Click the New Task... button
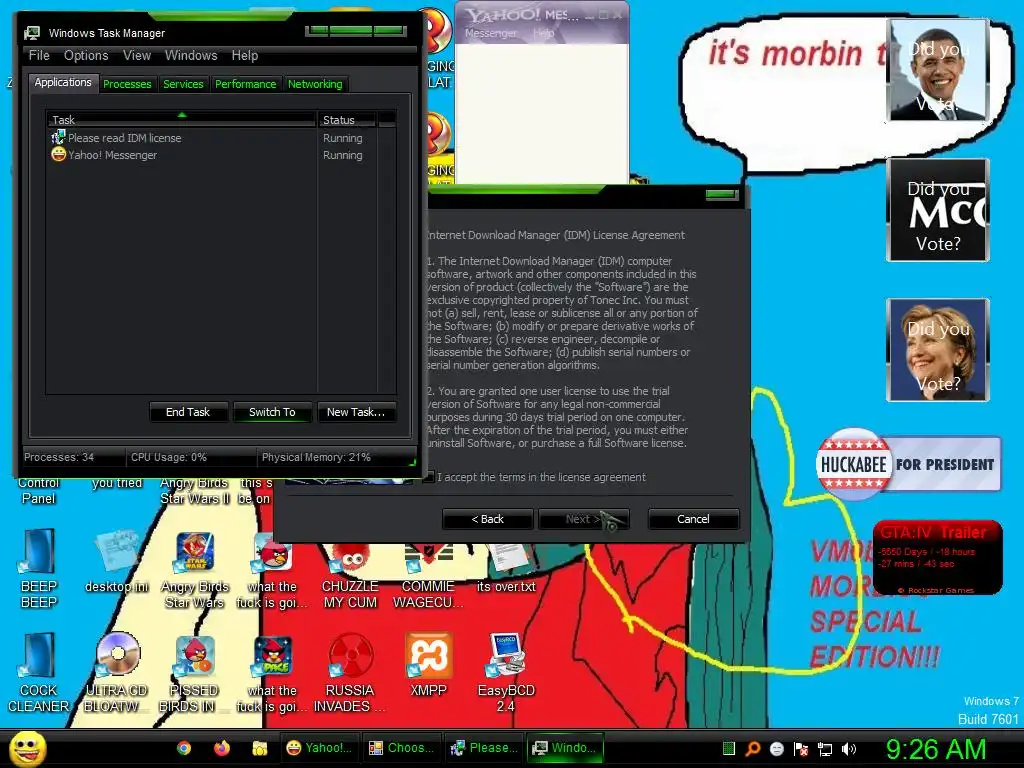The image size is (1024, 768). [356, 412]
